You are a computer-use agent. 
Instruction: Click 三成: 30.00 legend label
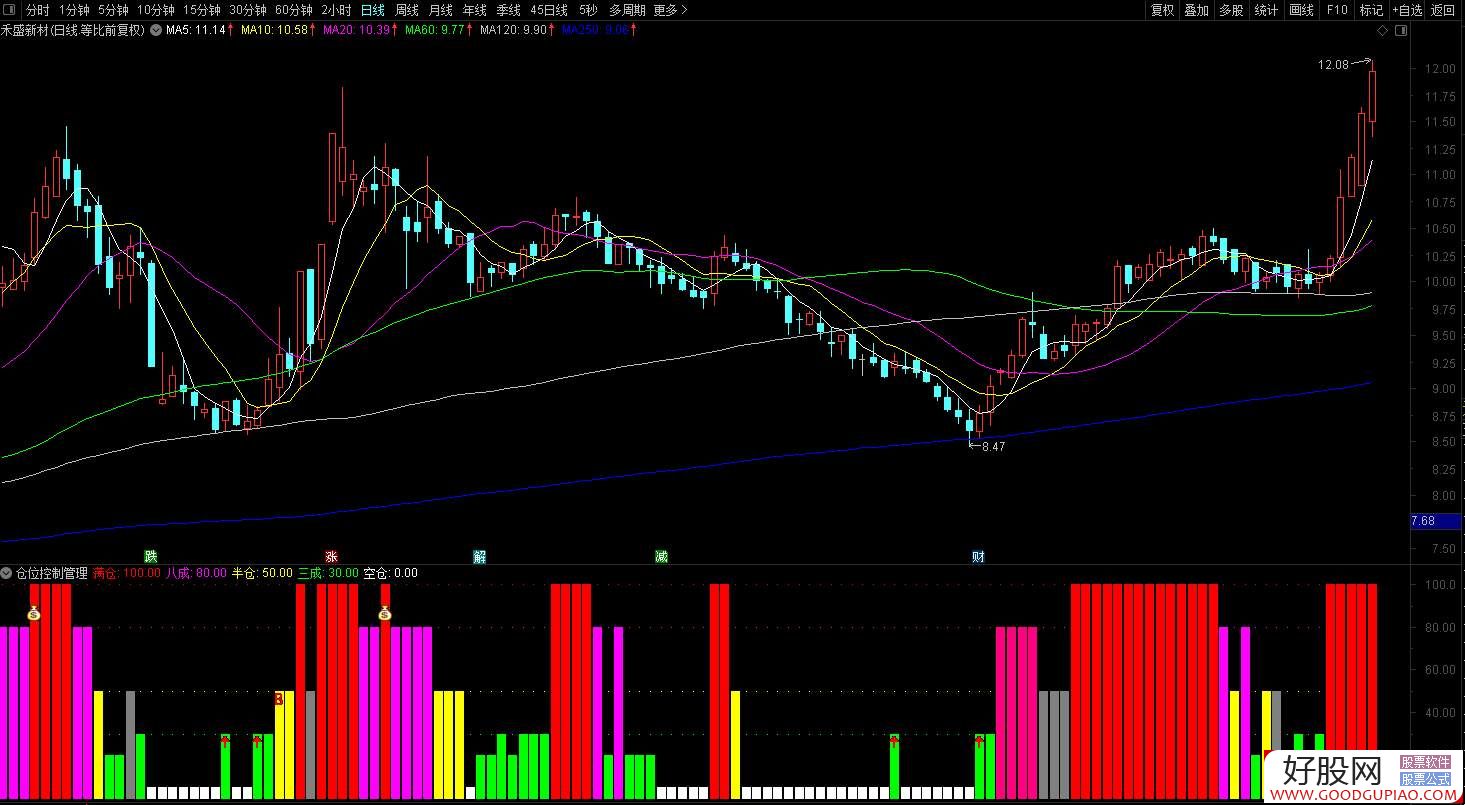(328, 573)
